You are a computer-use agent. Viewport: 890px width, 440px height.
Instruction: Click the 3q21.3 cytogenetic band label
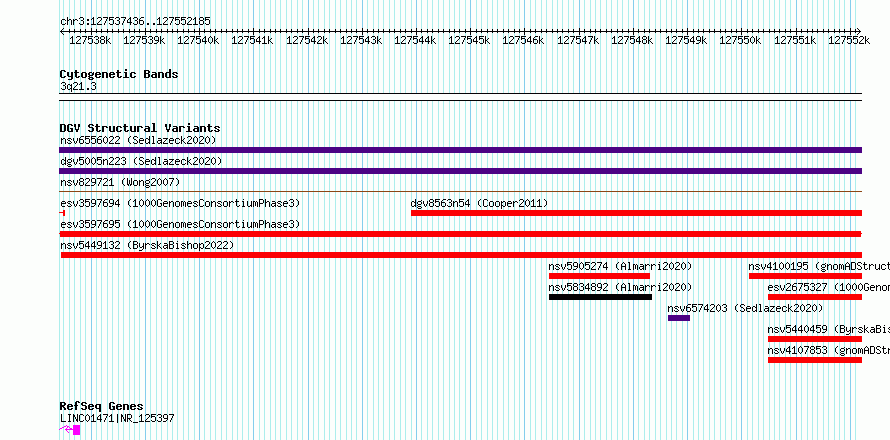(x=78, y=86)
